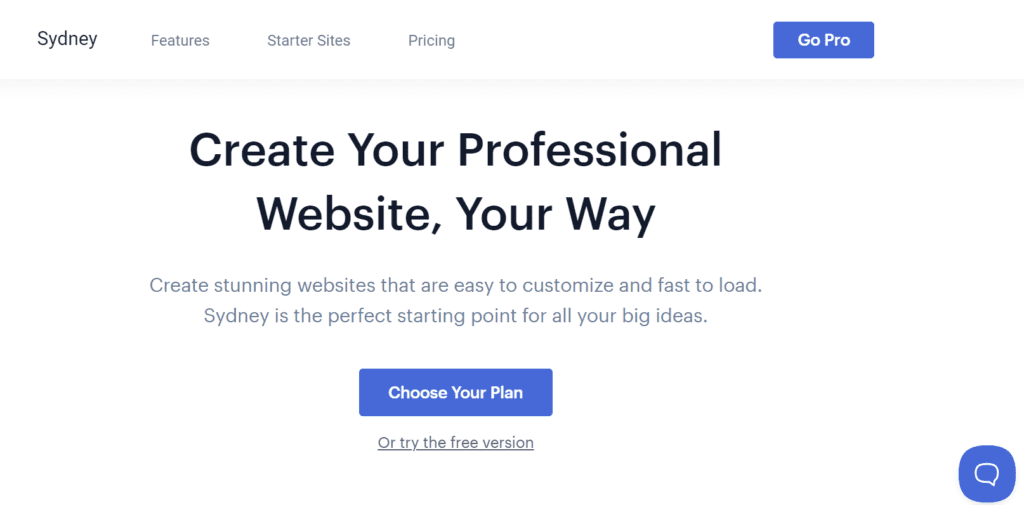Follow the 'Or try the free version' link
Viewport: 1024px width, 505px height.
456,442
